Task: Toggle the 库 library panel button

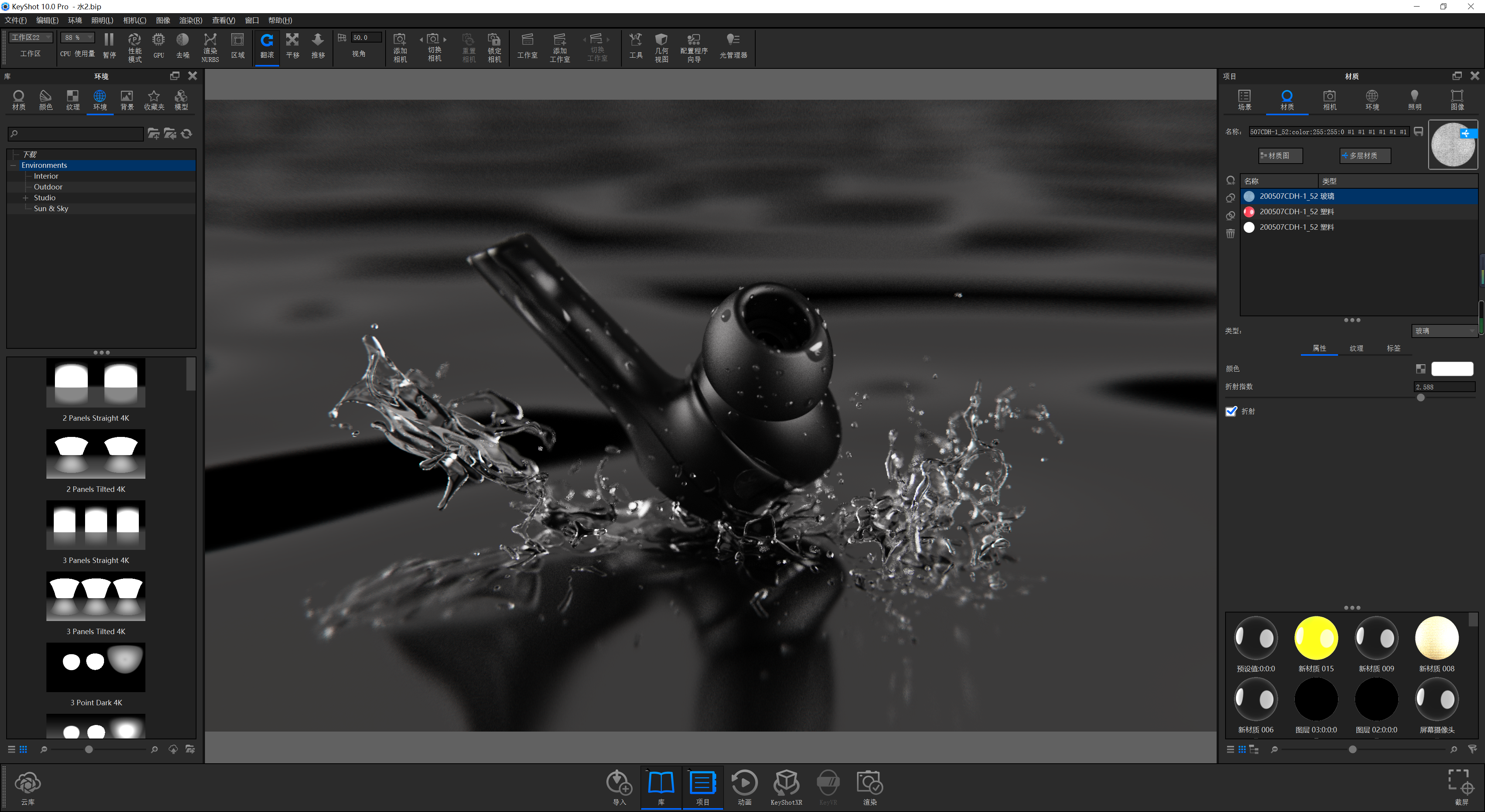Action: pos(661,788)
